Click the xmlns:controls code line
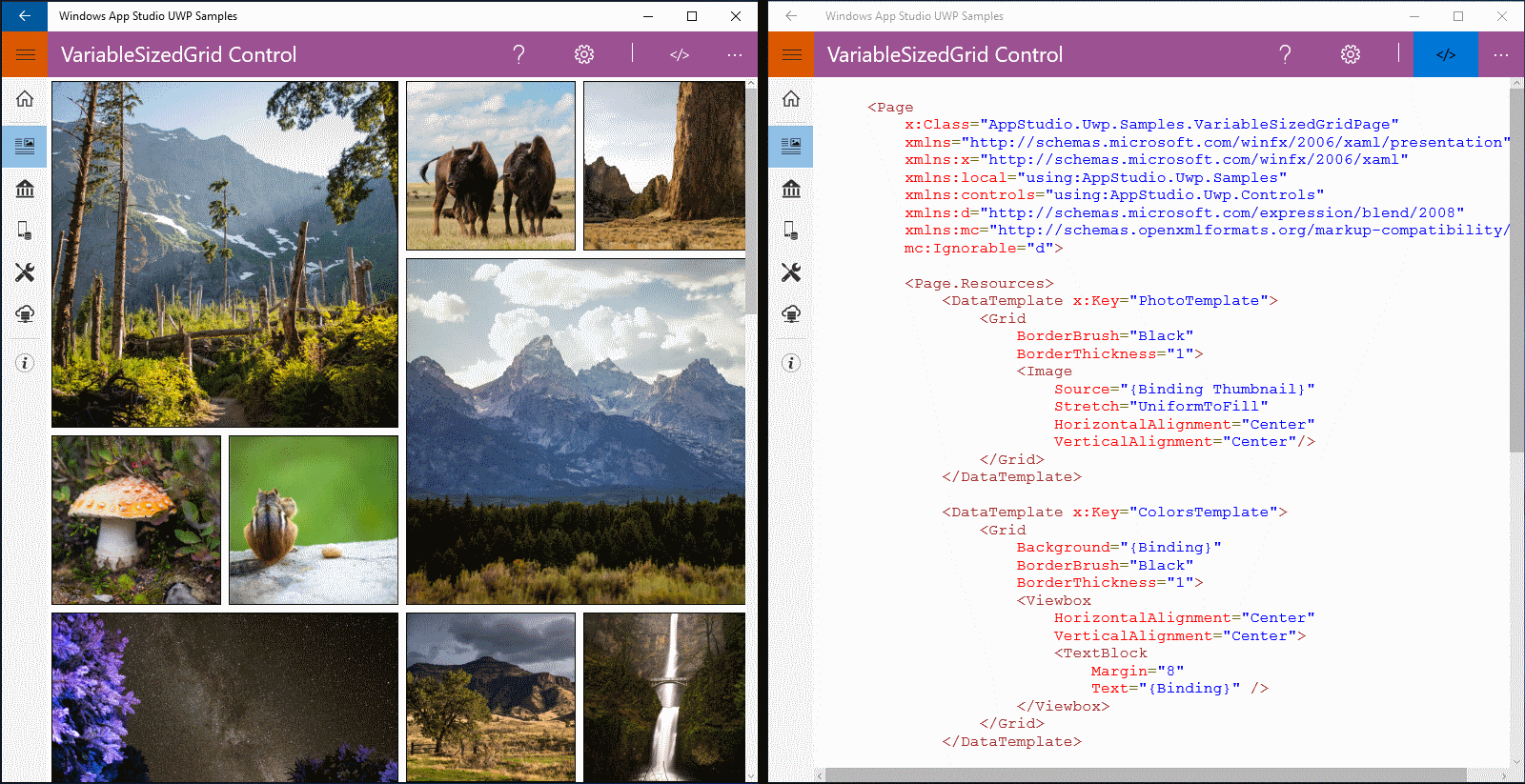The image size is (1525, 784). (x=1114, y=195)
